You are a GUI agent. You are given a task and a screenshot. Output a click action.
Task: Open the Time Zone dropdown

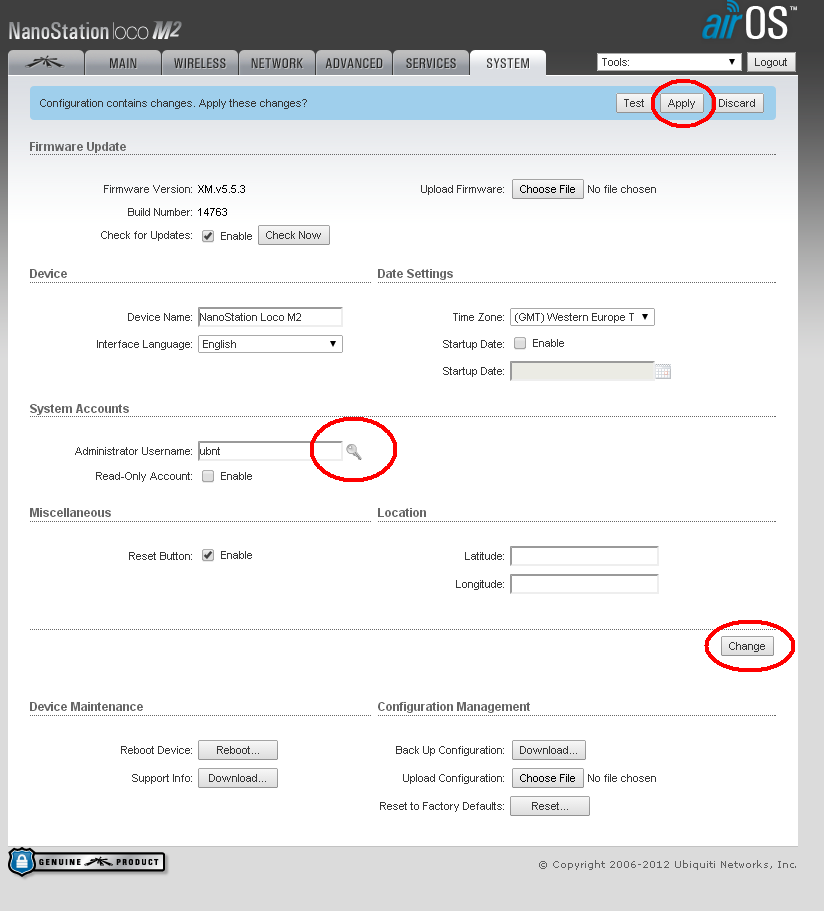tap(582, 317)
